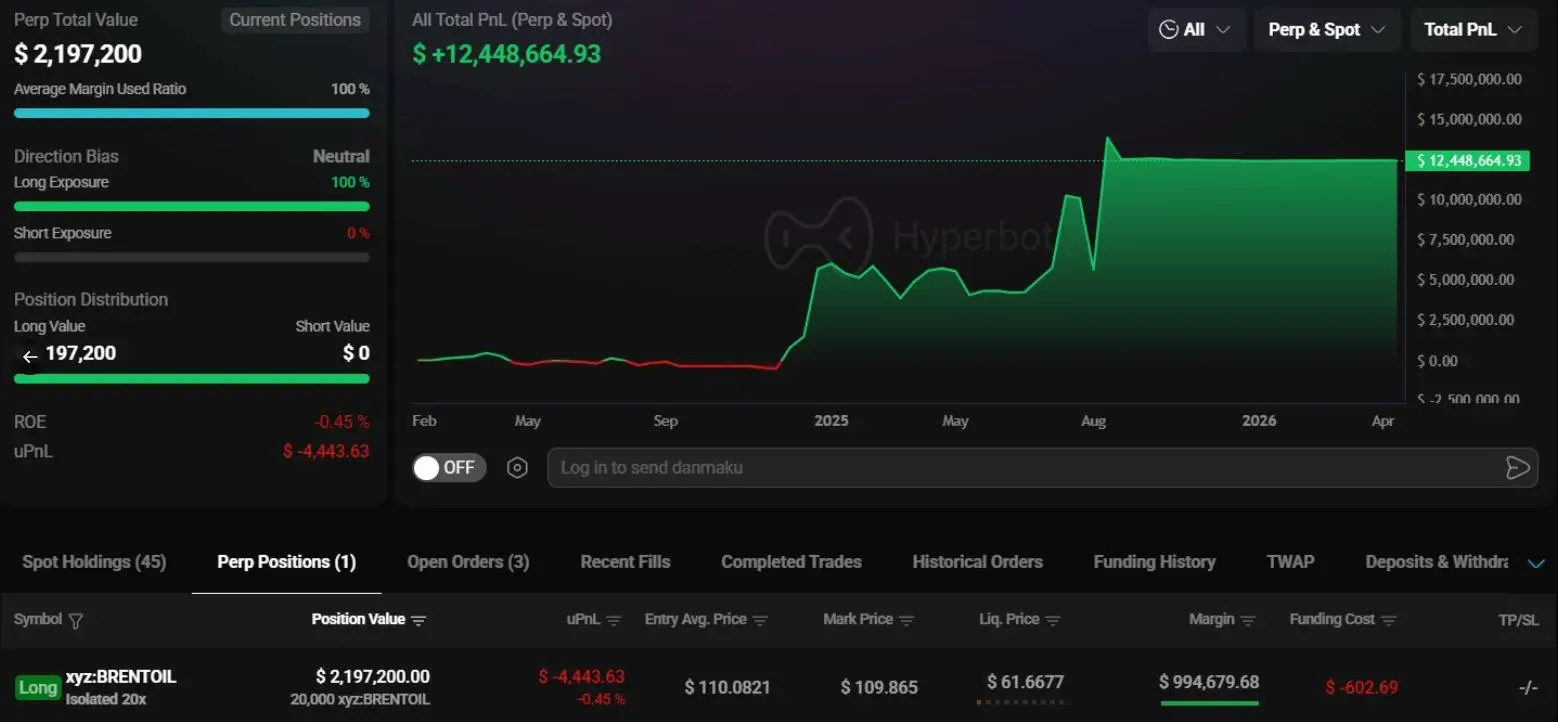The height and width of the screenshot is (722, 1558).
Task: Open the Total PnL dropdown
Action: (1473, 30)
